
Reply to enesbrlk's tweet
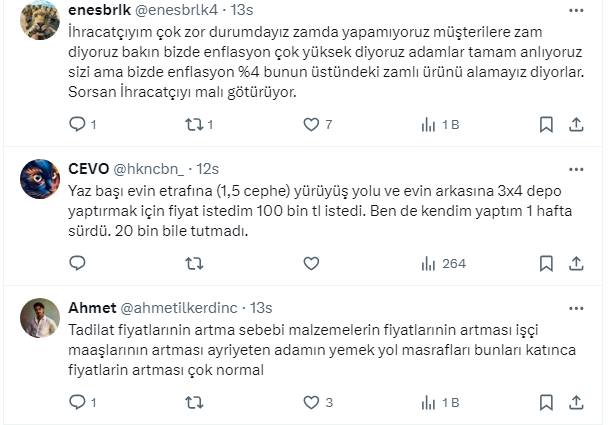point(78,125)
